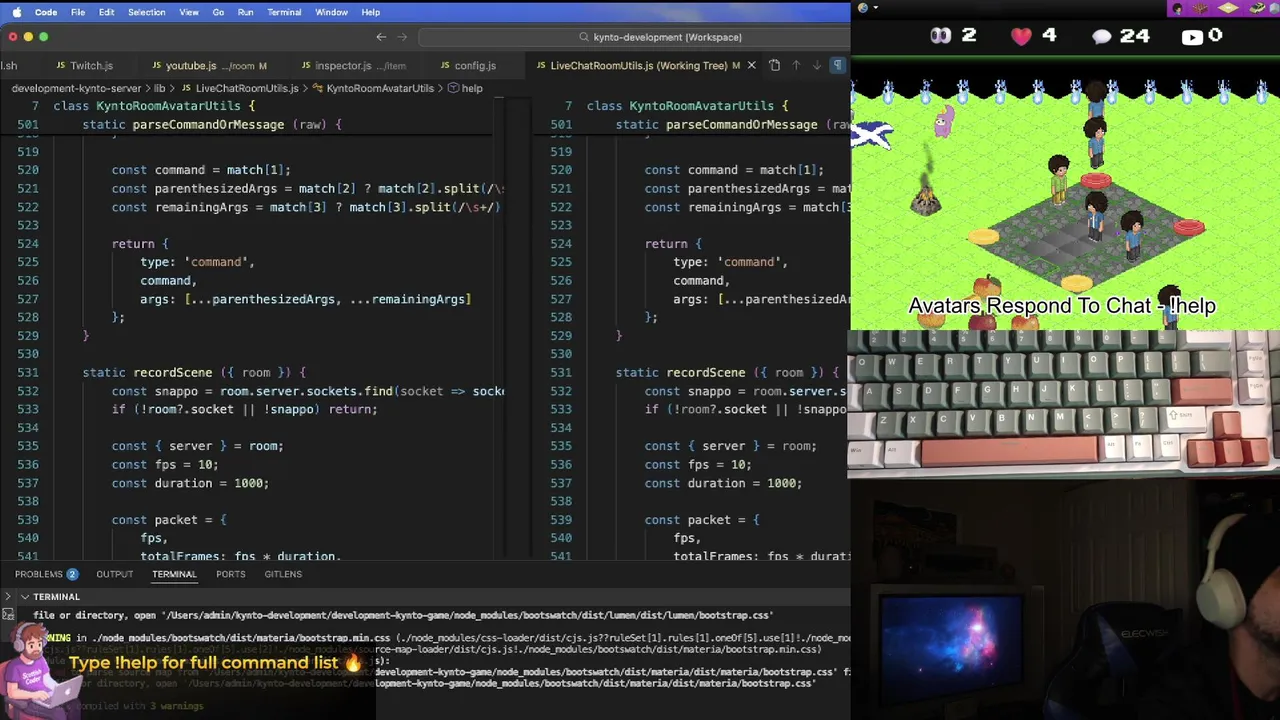Click the KyntoRoomAvatarUtils breadcrumb

pos(373,88)
